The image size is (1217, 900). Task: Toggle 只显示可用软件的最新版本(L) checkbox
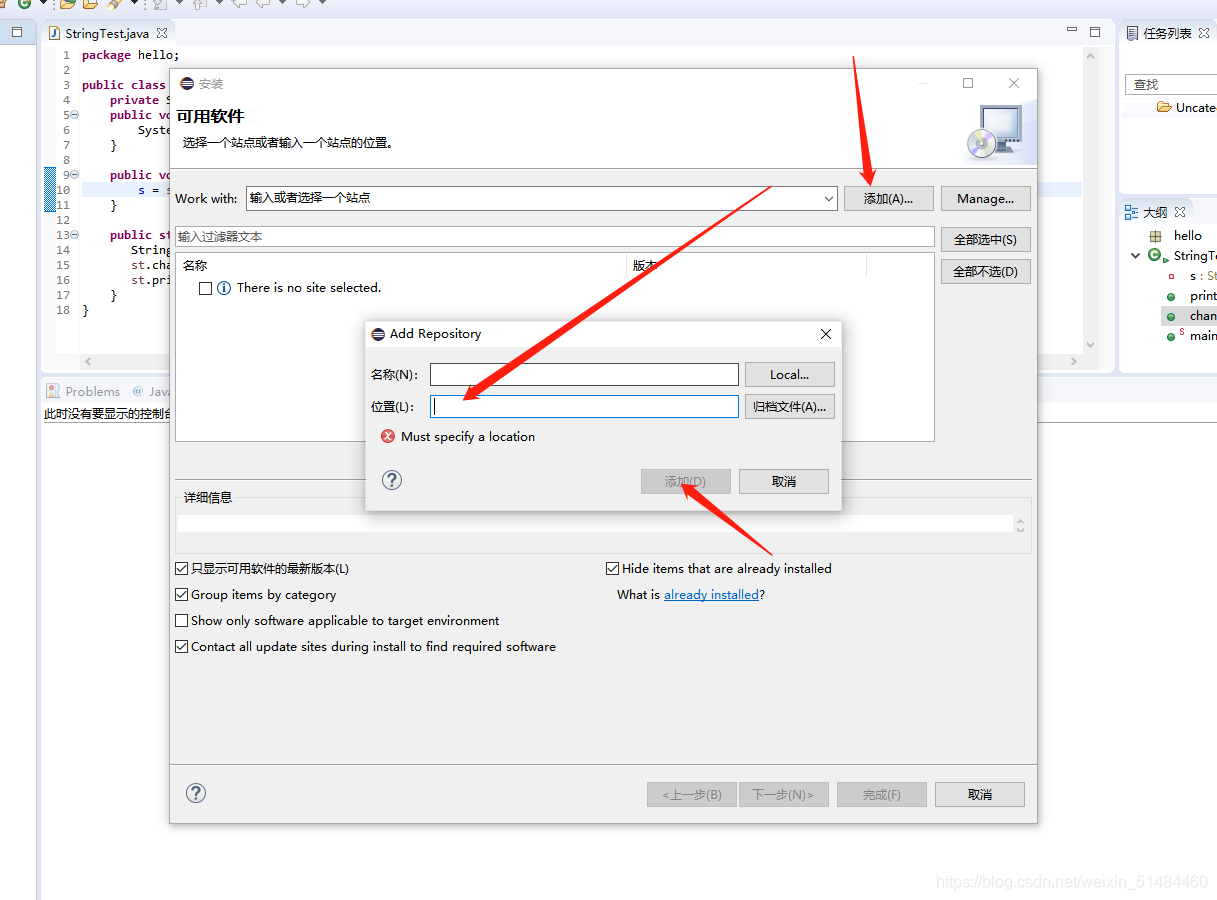[x=182, y=569]
